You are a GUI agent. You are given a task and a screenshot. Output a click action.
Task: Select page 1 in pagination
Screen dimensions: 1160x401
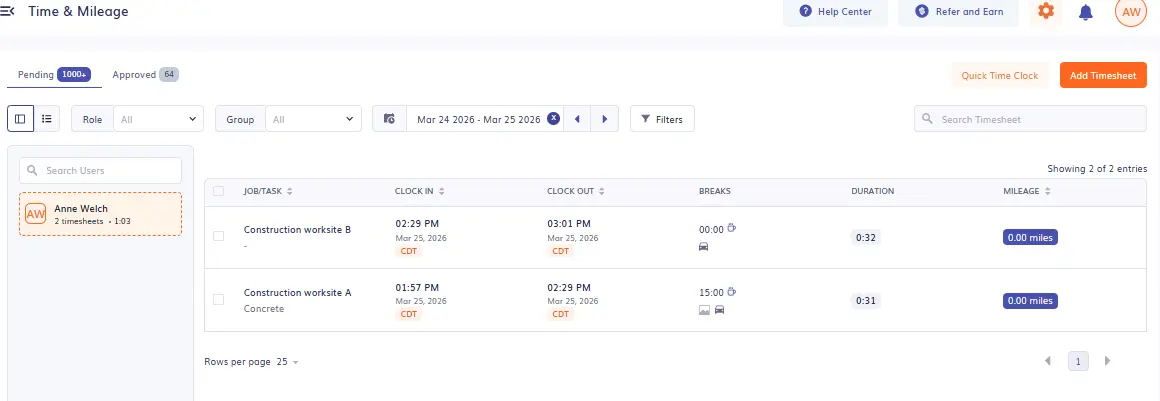click(x=1078, y=361)
